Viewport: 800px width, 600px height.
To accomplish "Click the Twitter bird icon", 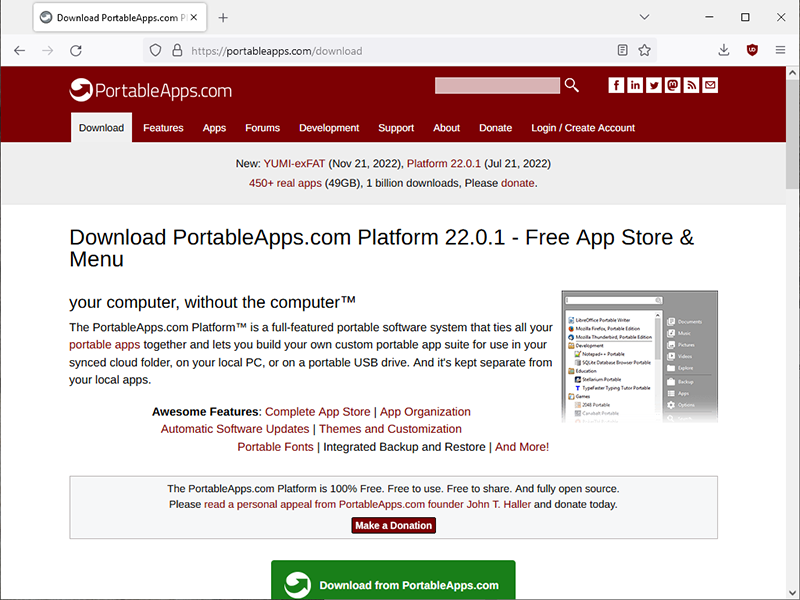I will pos(654,86).
